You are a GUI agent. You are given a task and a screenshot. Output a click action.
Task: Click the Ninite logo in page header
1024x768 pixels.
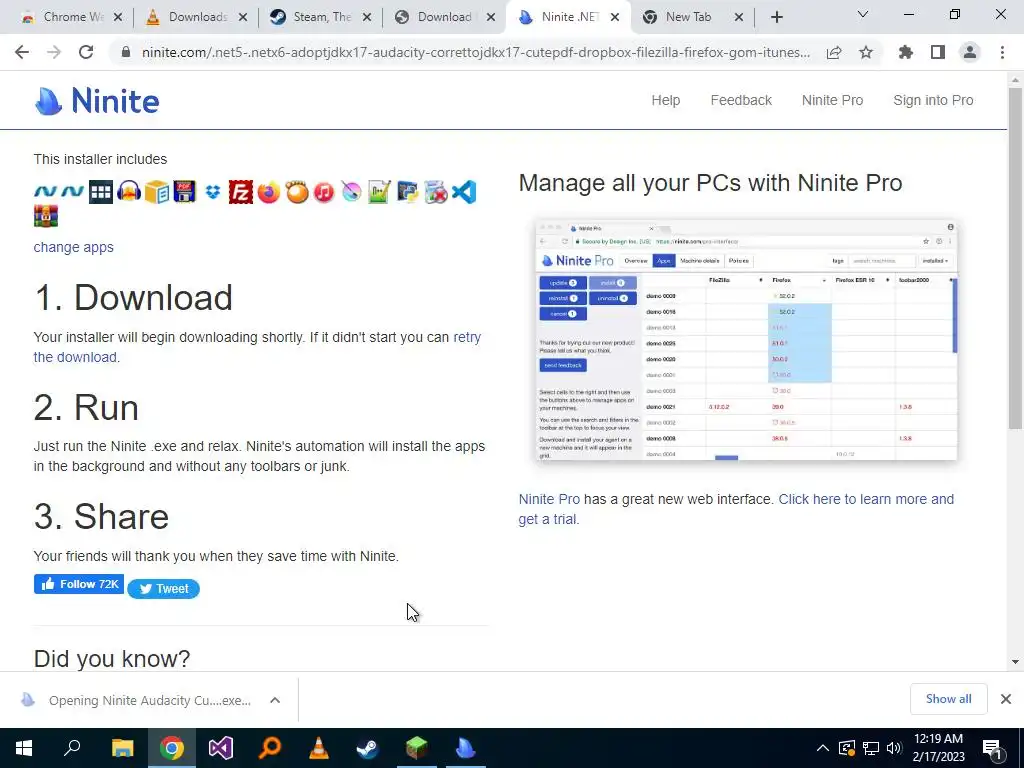pyautogui.click(x=97, y=101)
